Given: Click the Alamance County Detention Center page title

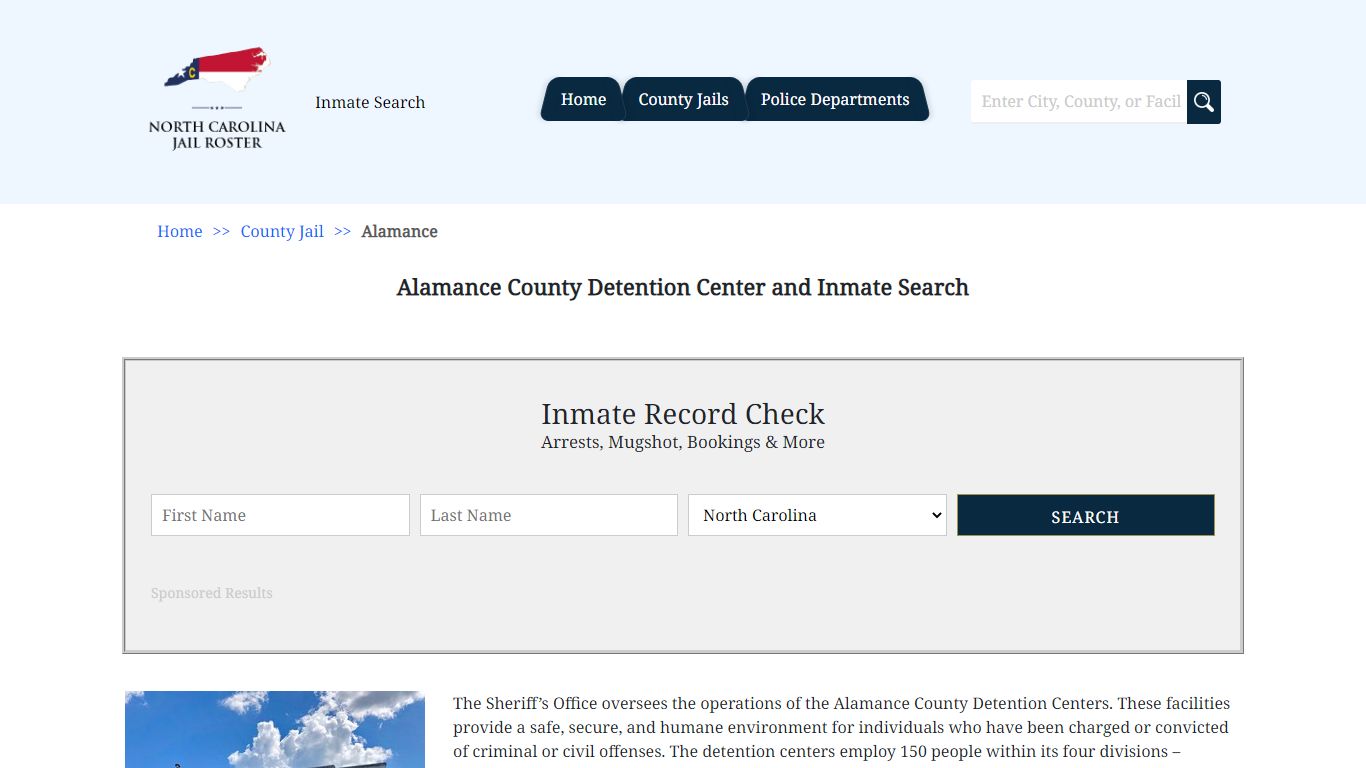Looking at the screenshot, I should 683,287.
